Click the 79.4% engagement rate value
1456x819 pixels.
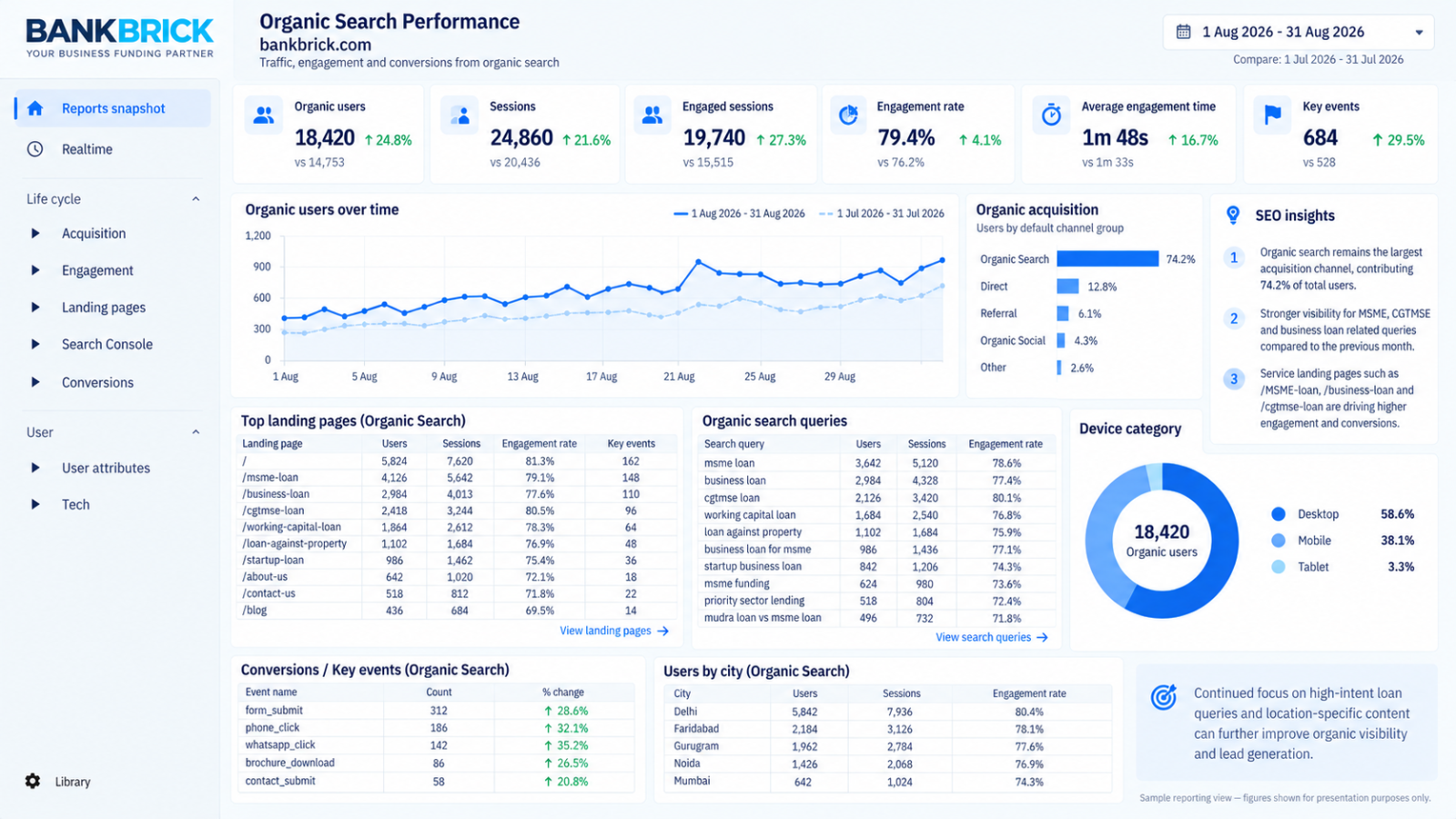point(906,138)
